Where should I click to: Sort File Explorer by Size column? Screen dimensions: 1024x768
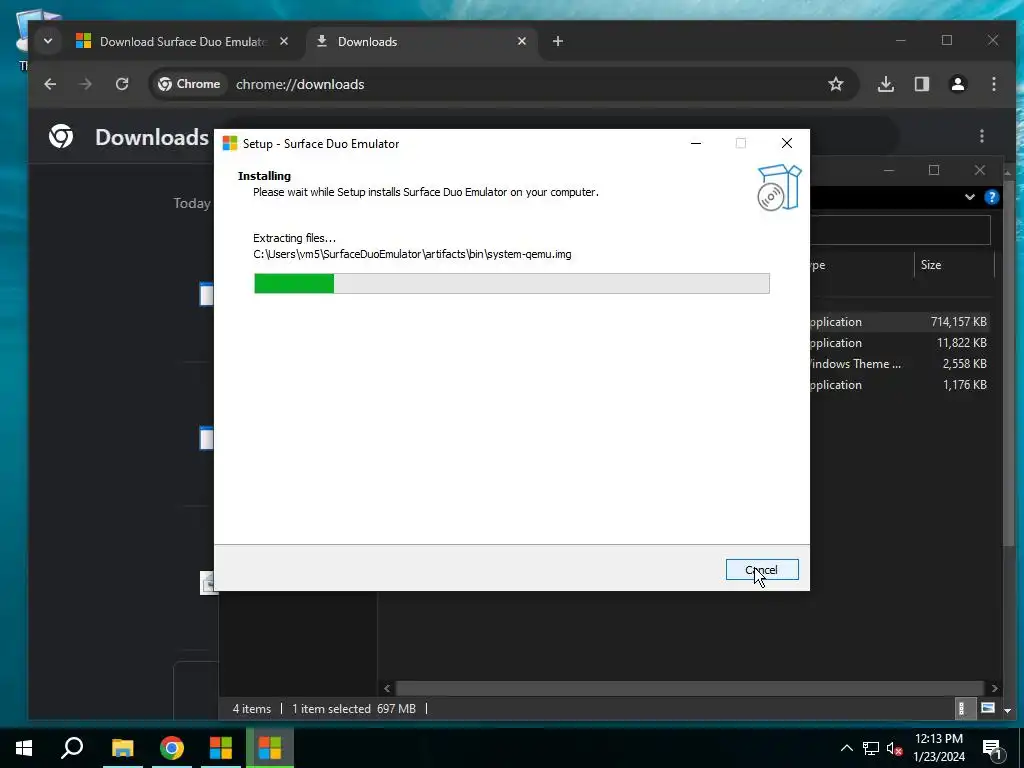point(953,265)
